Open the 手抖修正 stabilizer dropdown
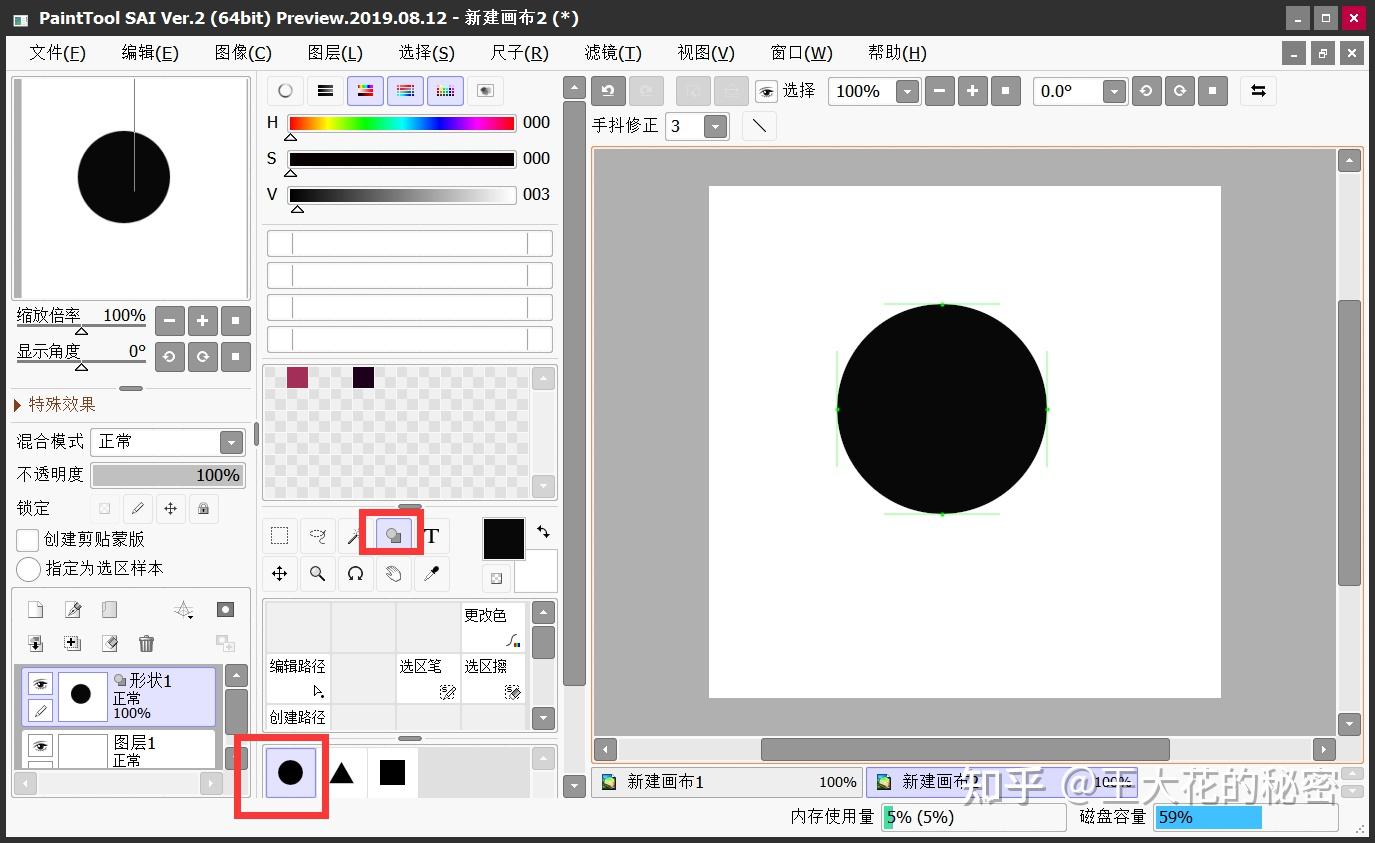The height and width of the screenshot is (843, 1375). (x=715, y=126)
